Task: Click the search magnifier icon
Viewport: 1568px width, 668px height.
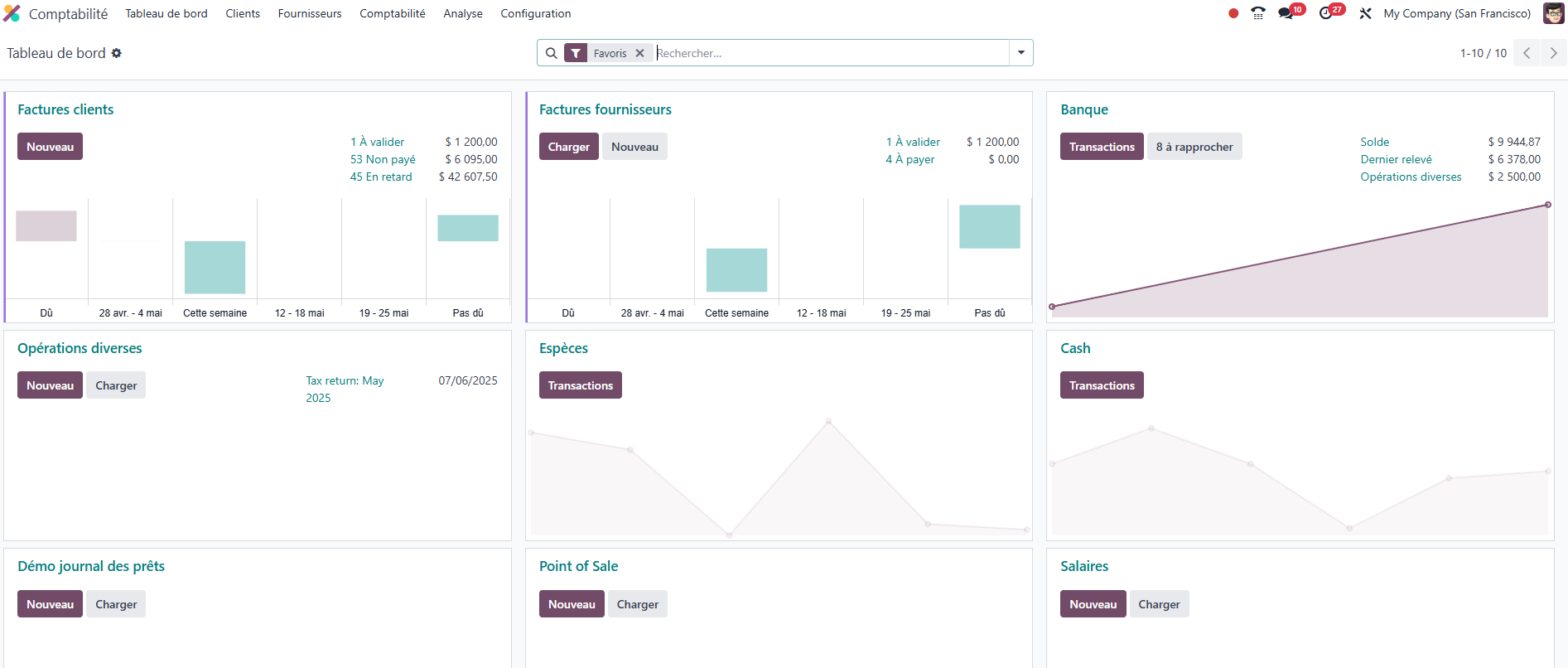Action: click(552, 53)
